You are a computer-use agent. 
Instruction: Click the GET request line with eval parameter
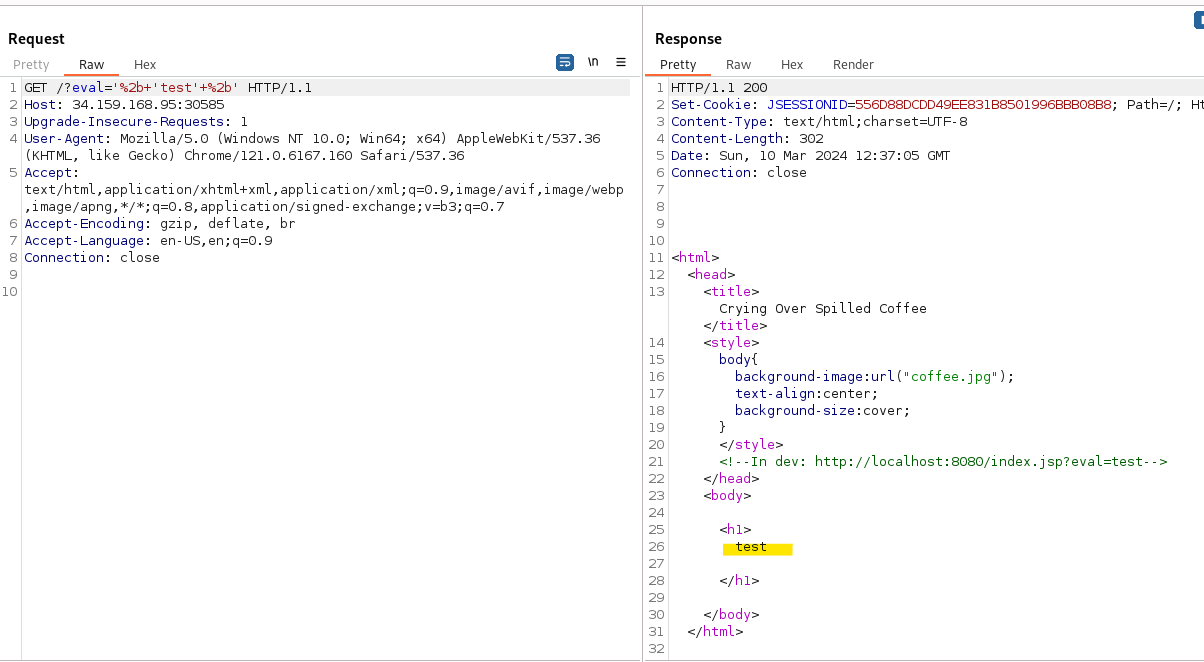[168, 88]
